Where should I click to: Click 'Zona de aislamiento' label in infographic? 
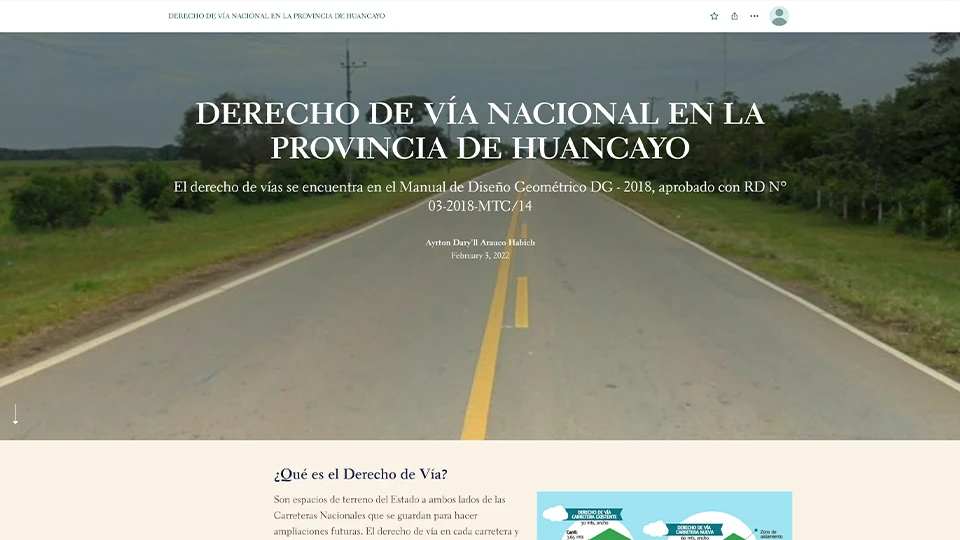[x=773, y=533]
